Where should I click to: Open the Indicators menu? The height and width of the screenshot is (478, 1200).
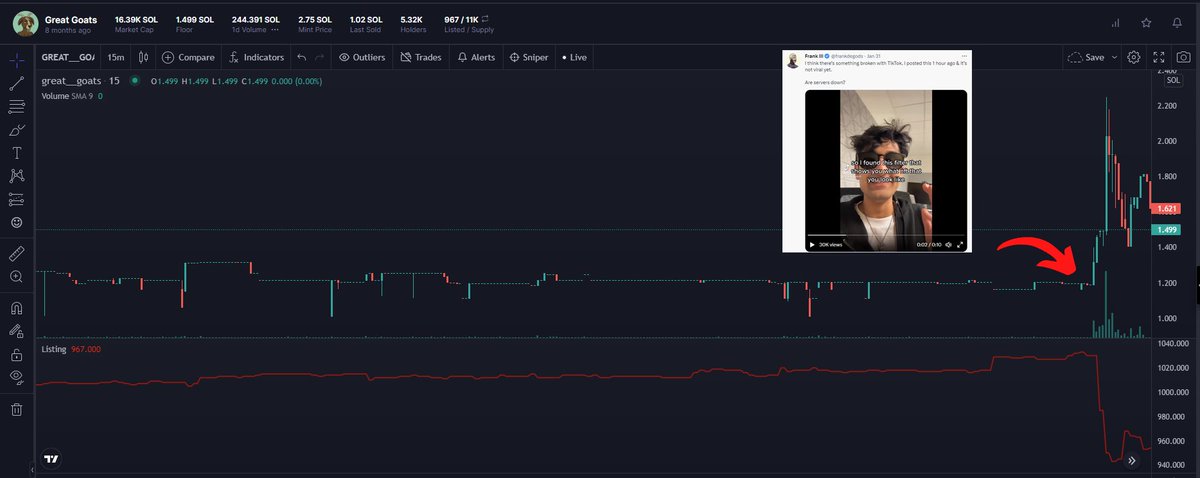257,58
